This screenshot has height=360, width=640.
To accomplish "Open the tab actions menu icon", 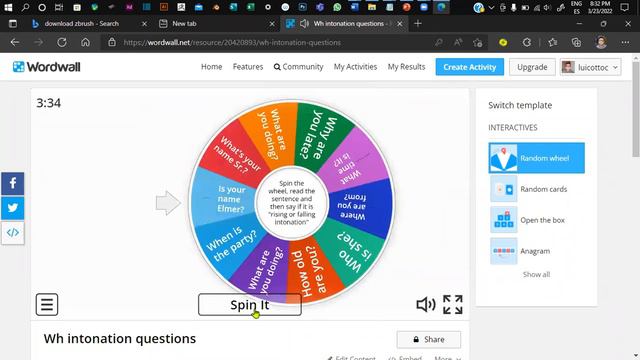I will [13, 24].
